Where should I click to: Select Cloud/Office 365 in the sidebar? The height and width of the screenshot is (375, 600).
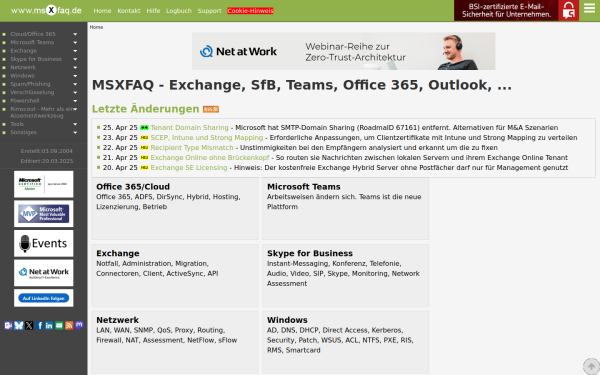[33, 34]
